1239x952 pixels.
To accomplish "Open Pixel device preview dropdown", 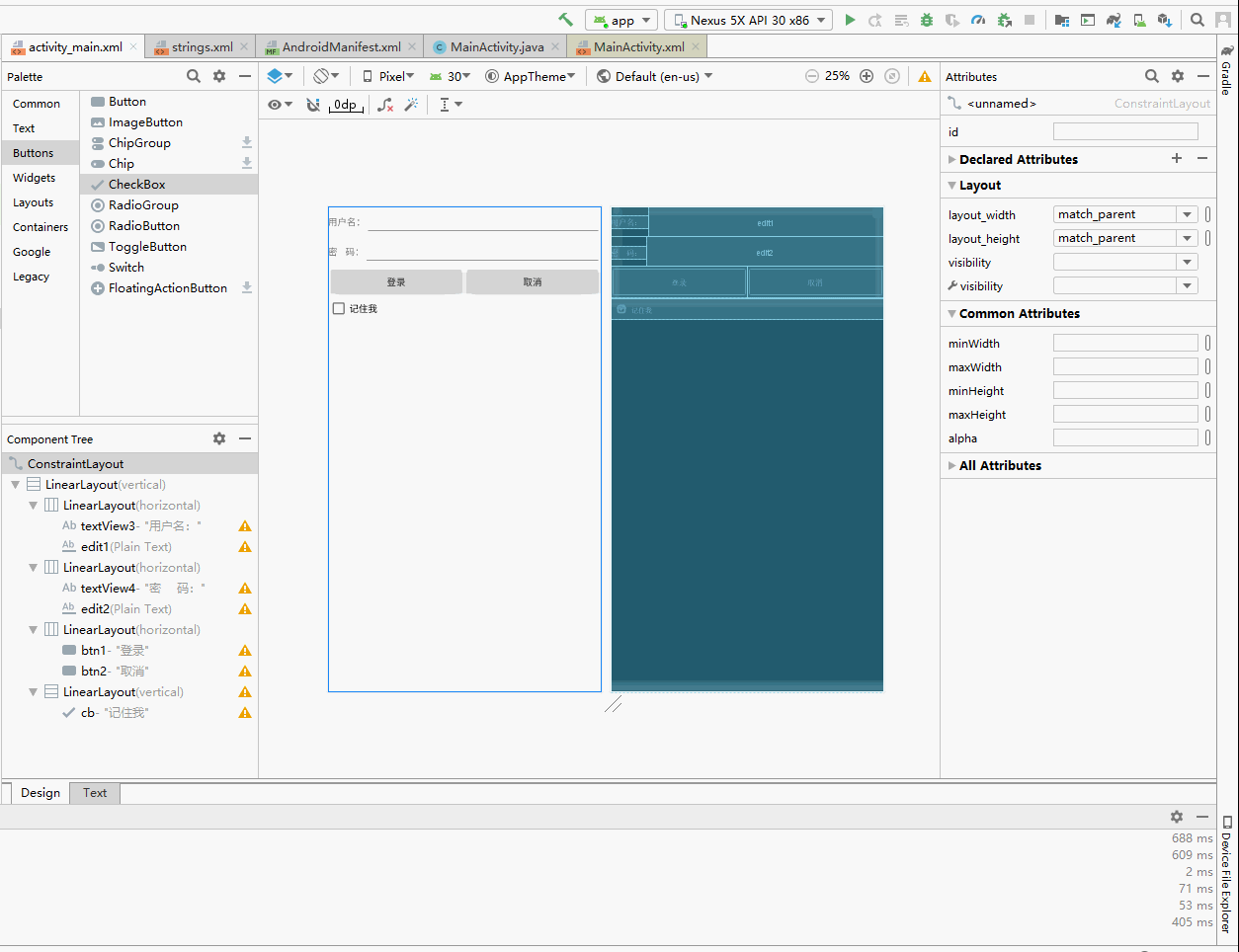I will [388, 76].
